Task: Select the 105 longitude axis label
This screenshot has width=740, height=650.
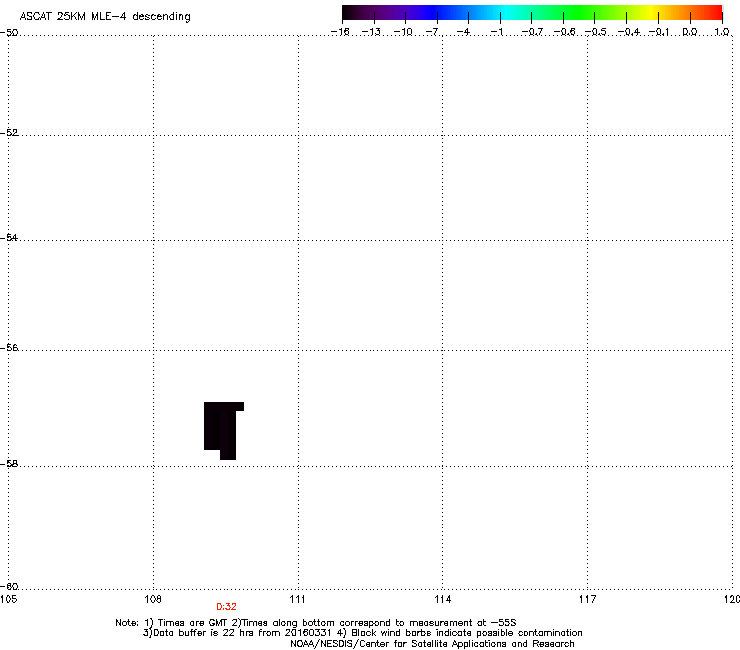Action: click(x=8, y=599)
